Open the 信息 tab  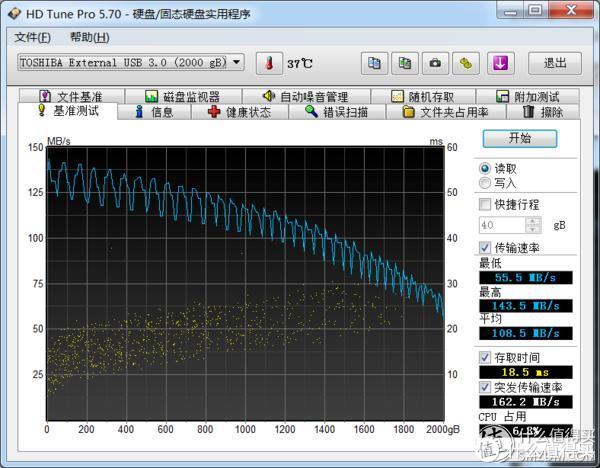155,112
